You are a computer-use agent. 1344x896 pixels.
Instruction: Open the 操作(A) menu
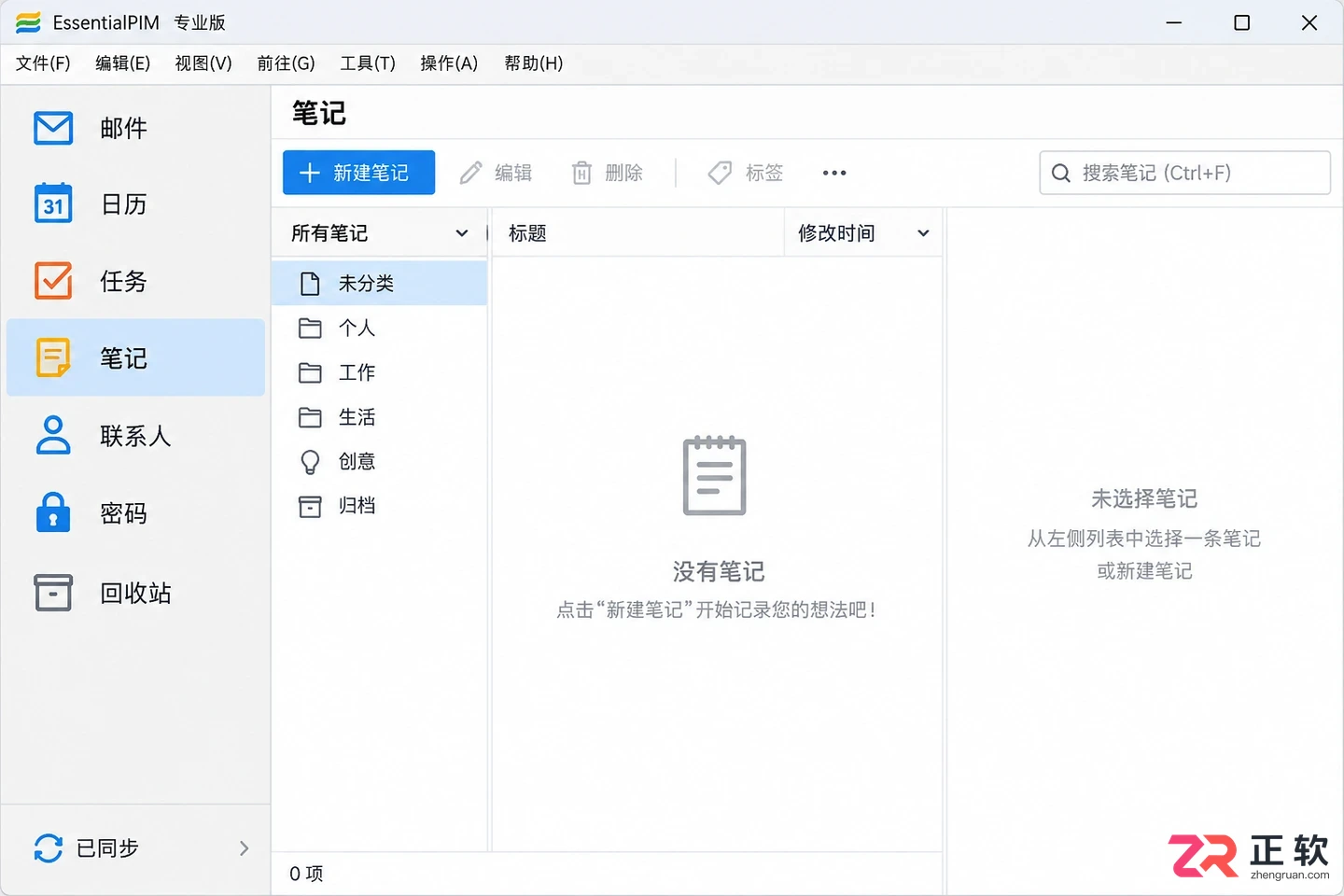pyautogui.click(x=449, y=63)
